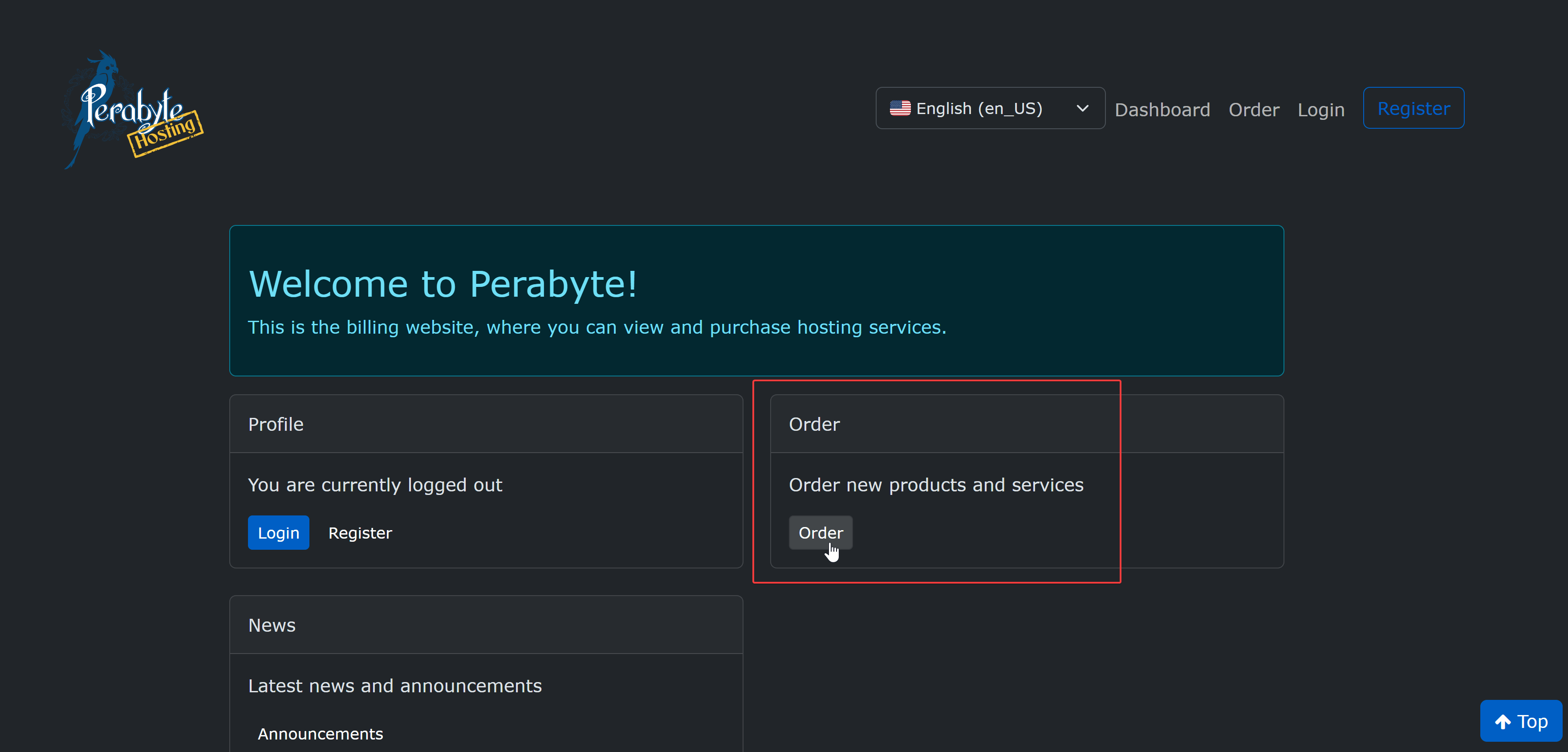The width and height of the screenshot is (1568, 752).
Task: Open the English (en_US) language dropdown
Action: pos(989,108)
